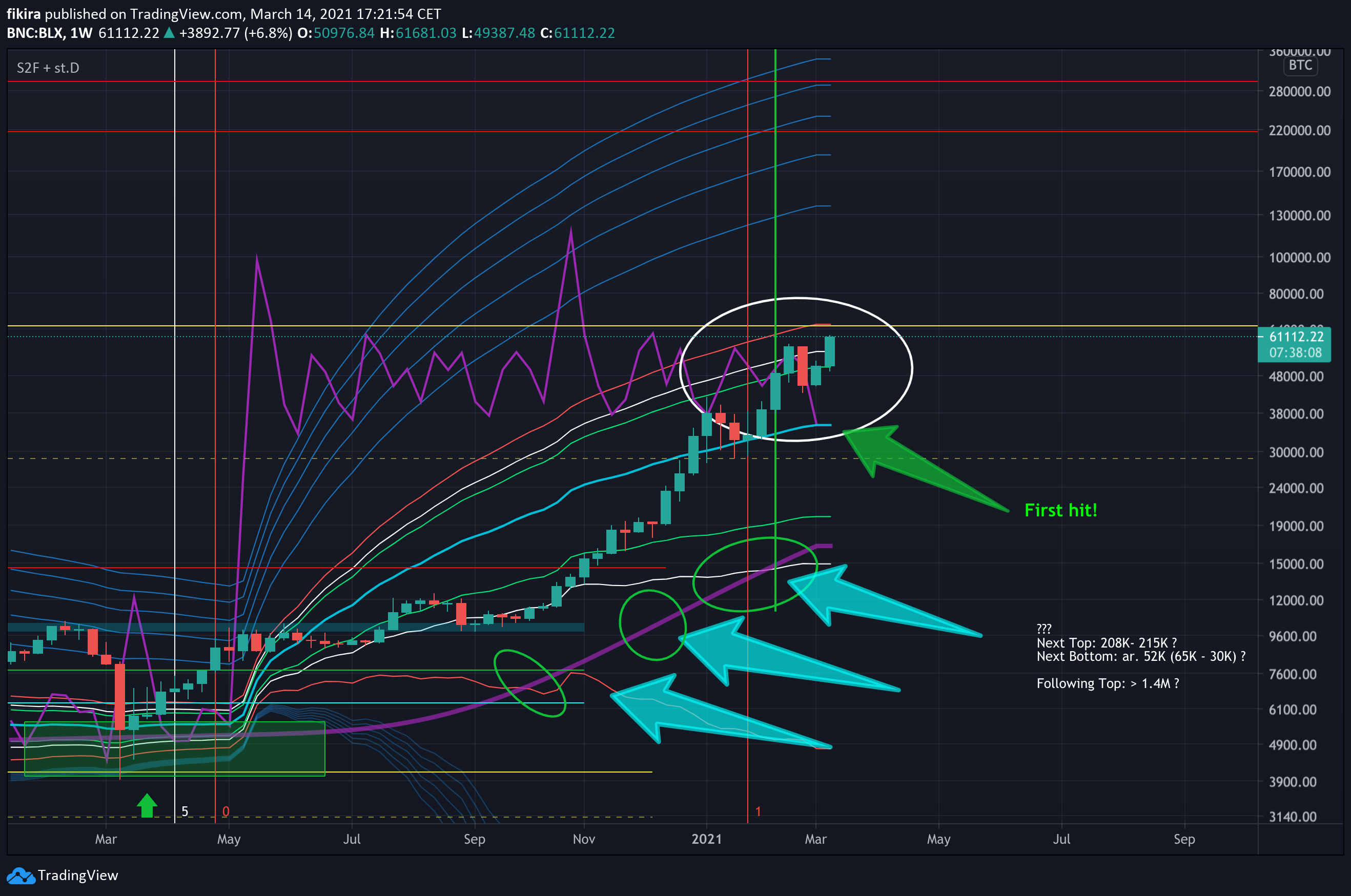
Task: Click the 7600.00 price axis label
Action: tap(1293, 674)
